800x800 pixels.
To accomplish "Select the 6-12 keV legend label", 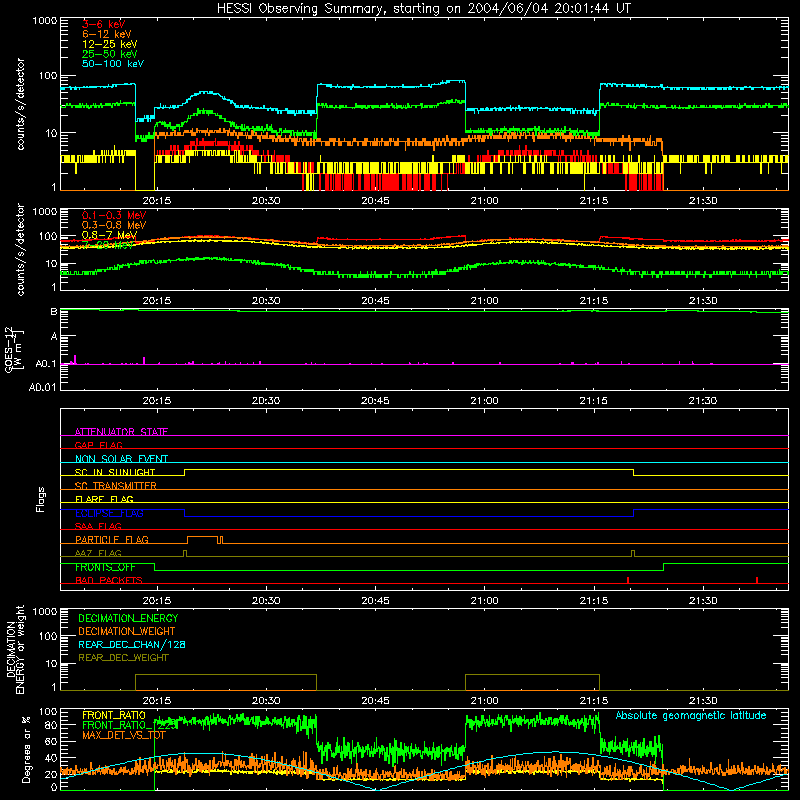I will [x=107, y=34].
